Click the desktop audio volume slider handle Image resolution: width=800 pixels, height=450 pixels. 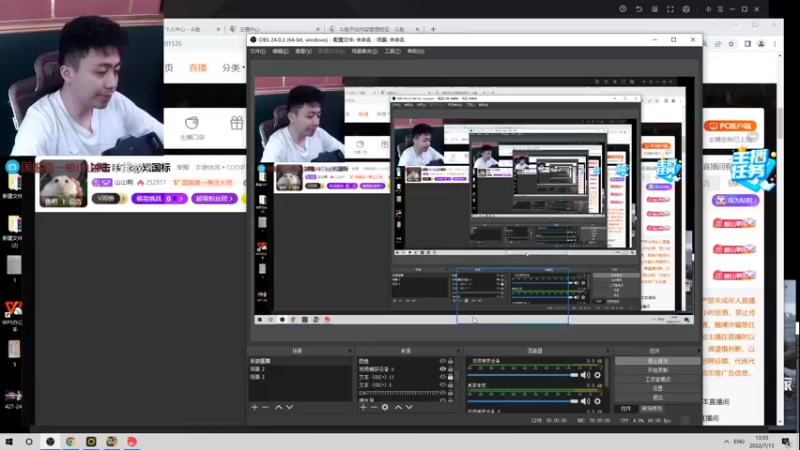[x=574, y=401]
